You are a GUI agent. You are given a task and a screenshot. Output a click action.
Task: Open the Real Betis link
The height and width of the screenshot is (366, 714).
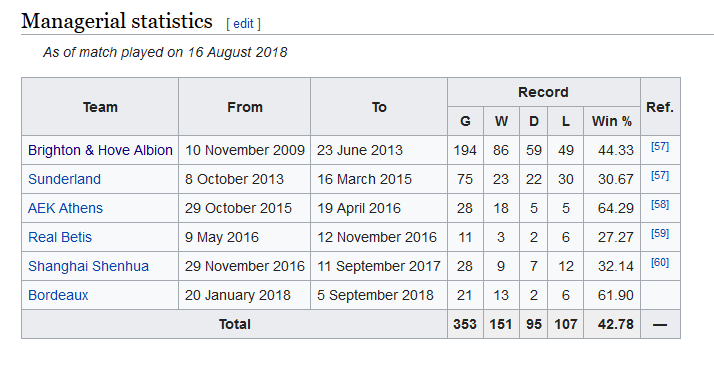pos(60,237)
